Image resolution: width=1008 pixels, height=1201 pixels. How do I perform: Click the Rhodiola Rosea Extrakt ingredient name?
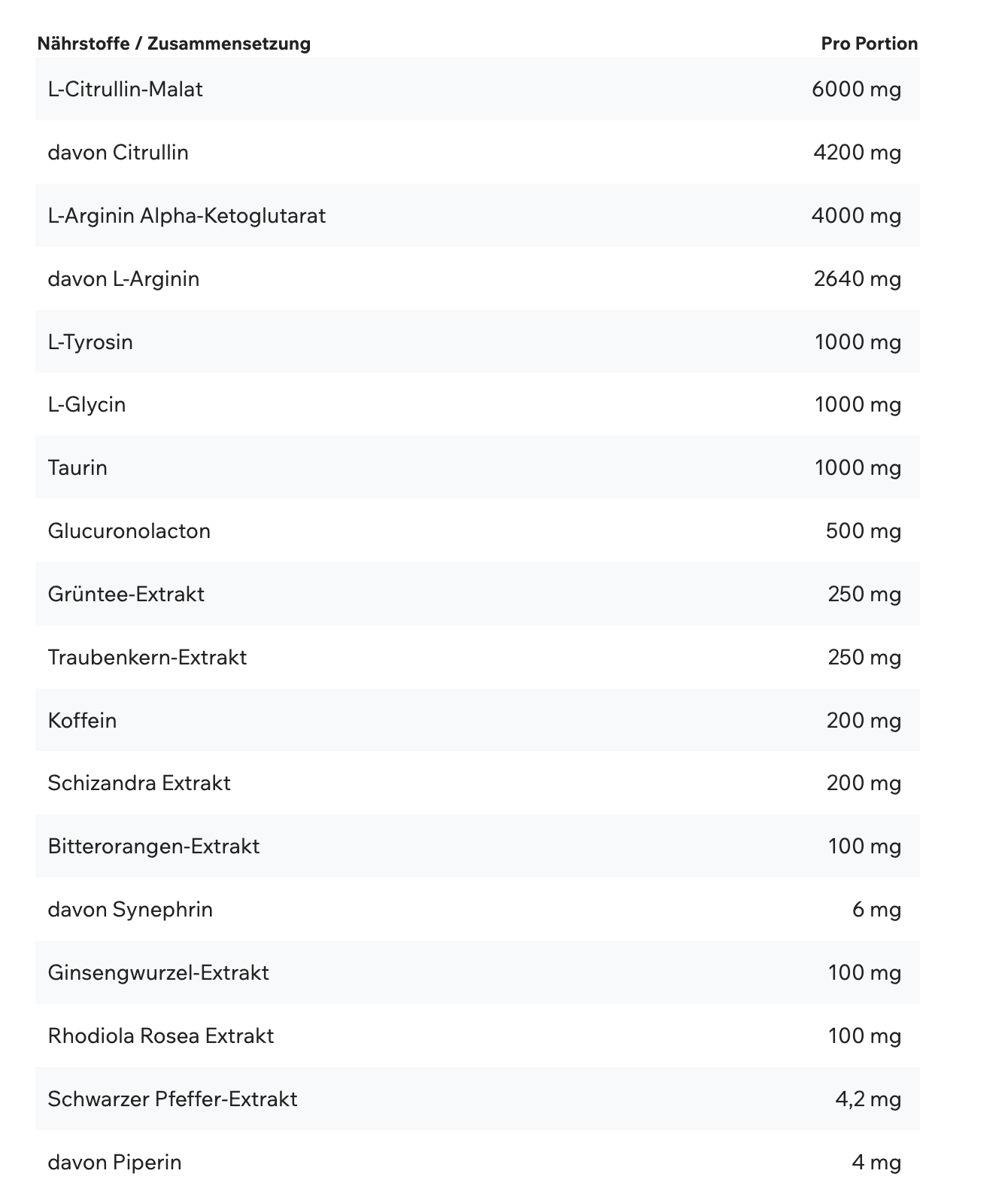pyautogui.click(x=160, y=1036)
